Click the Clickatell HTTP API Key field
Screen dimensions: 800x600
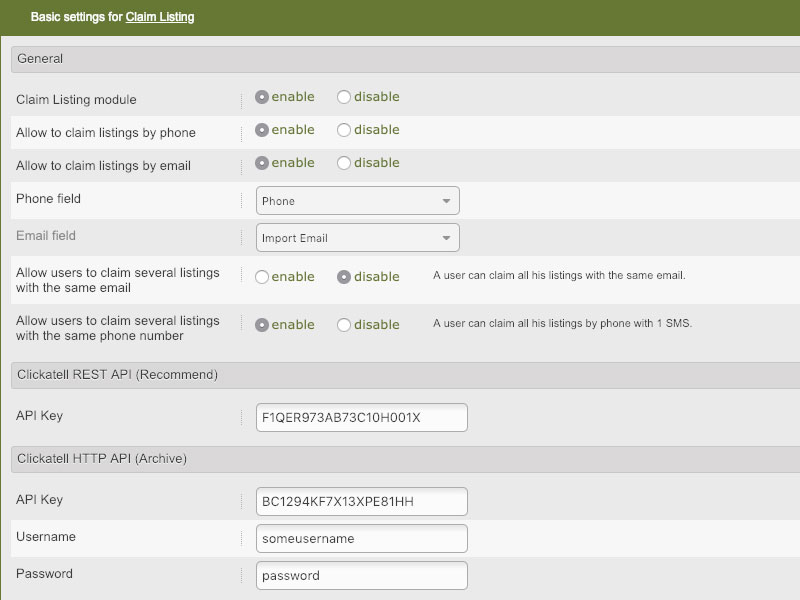click(x=361, y=501)
